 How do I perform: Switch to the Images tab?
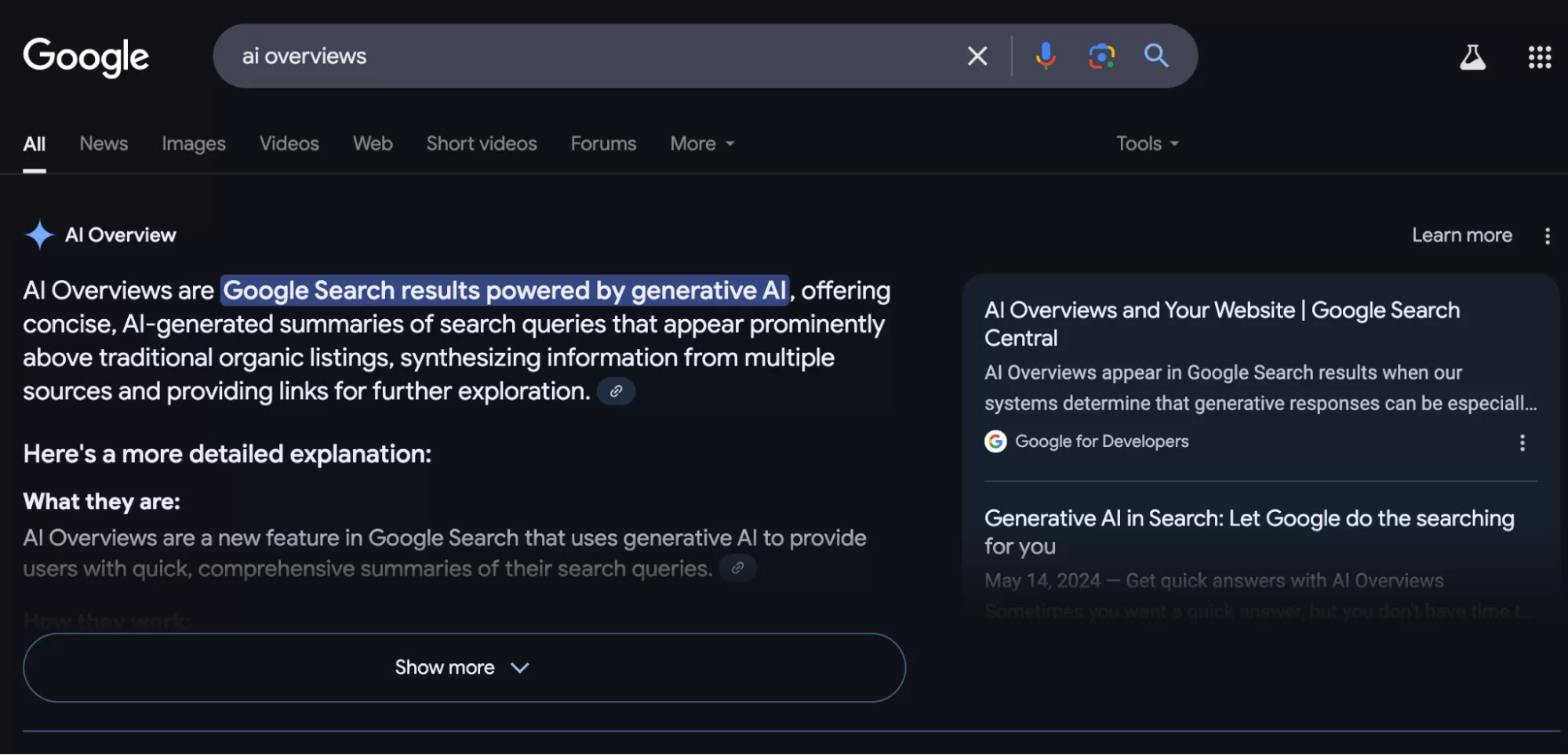tap(194, 143)
